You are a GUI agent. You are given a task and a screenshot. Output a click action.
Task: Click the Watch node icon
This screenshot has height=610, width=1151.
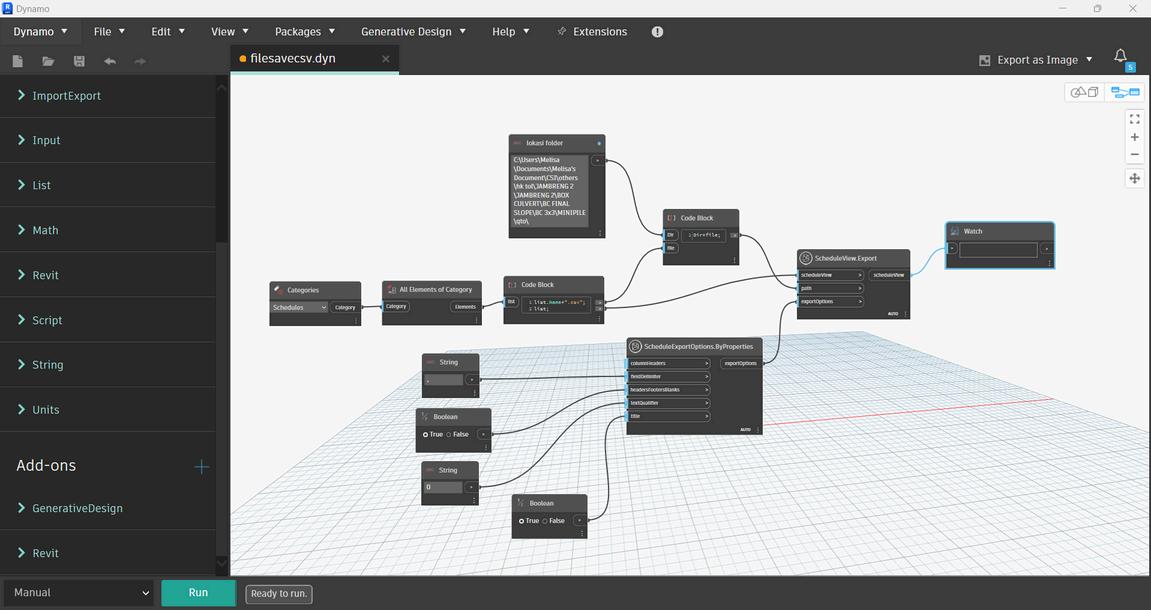pyautogui.click(x=954, y=231)
